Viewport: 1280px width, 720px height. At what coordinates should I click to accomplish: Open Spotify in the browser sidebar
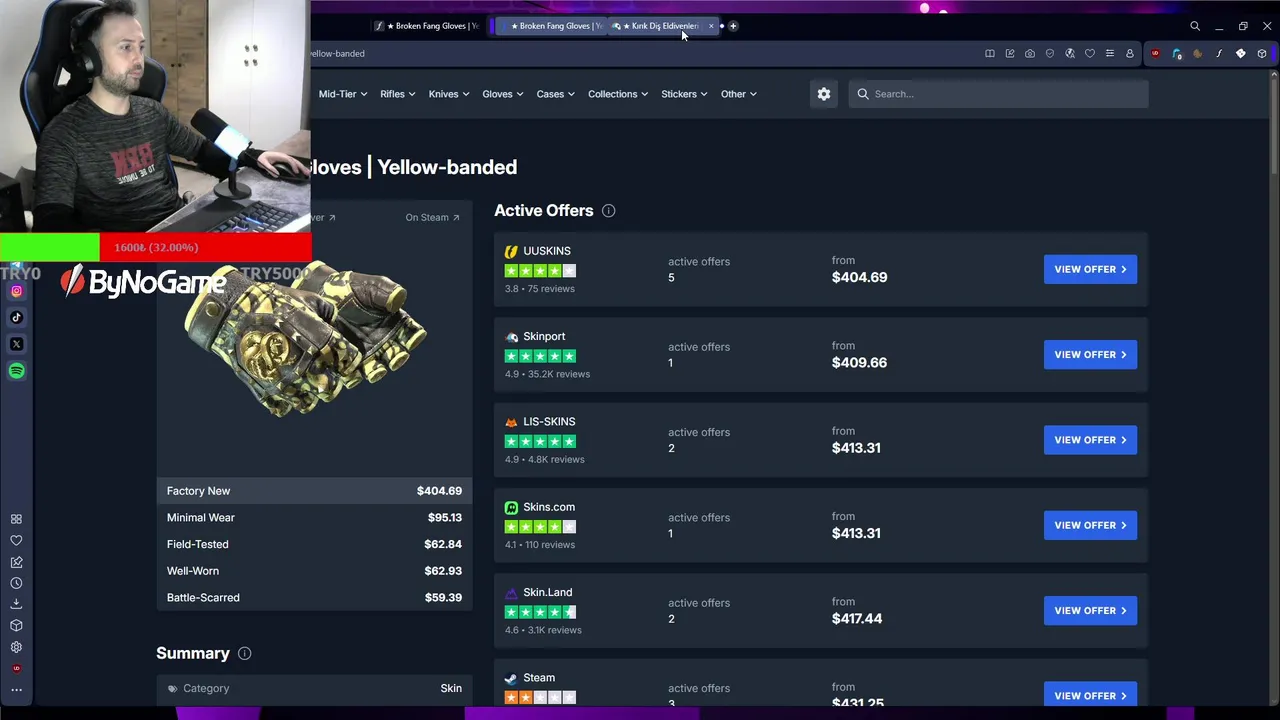16,371
